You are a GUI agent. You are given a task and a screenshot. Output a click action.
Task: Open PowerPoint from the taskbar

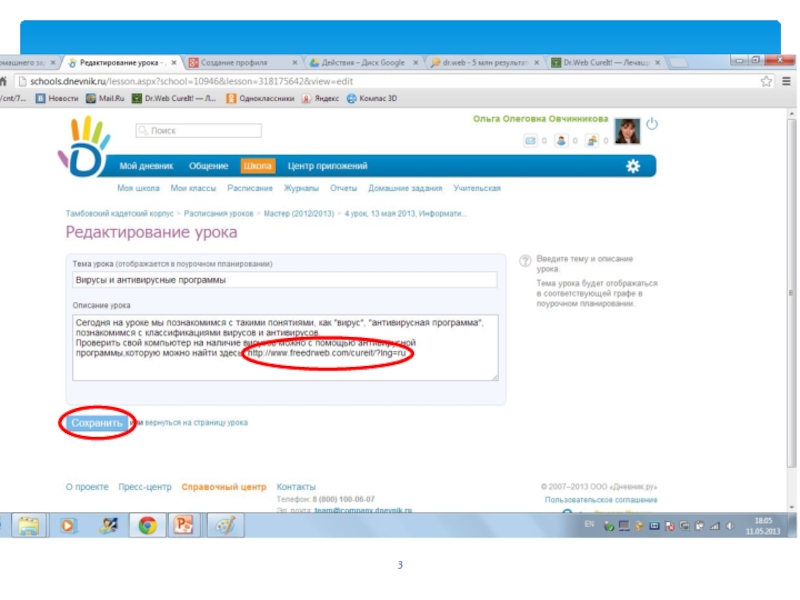pos(184,526)
